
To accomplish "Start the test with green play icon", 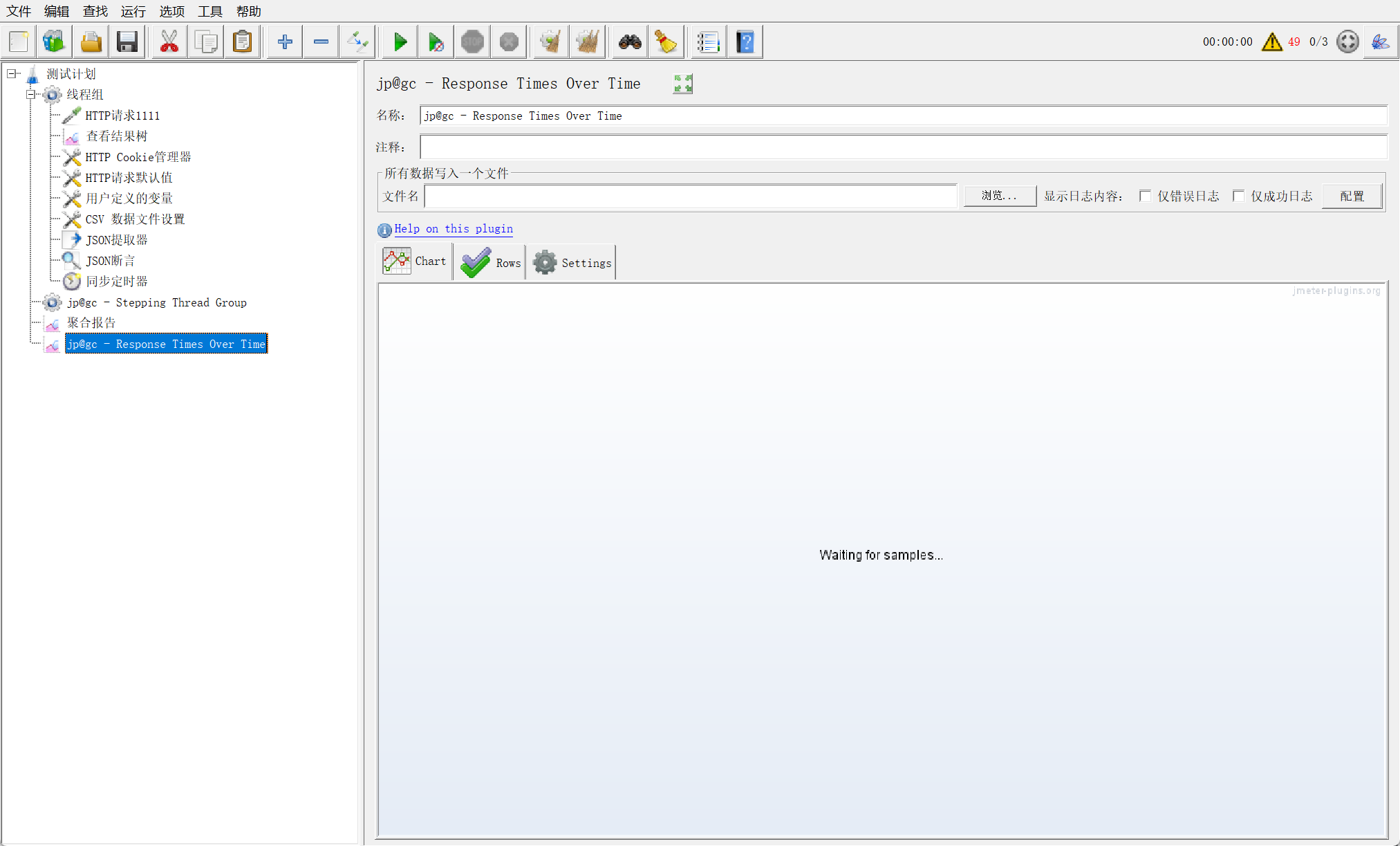I will tap(400, 42).
